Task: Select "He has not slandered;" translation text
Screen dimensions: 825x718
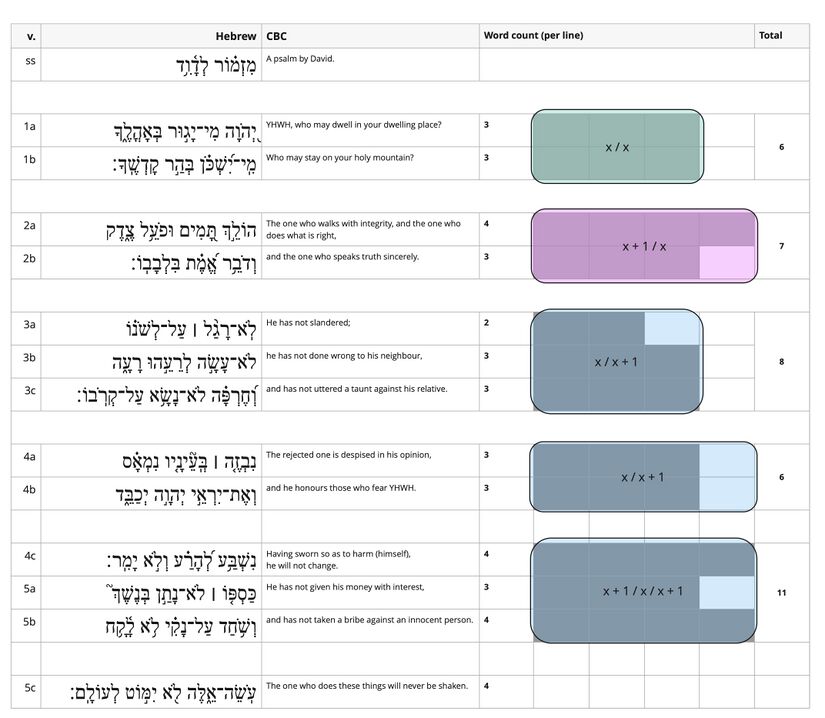Action: [308, 323]
